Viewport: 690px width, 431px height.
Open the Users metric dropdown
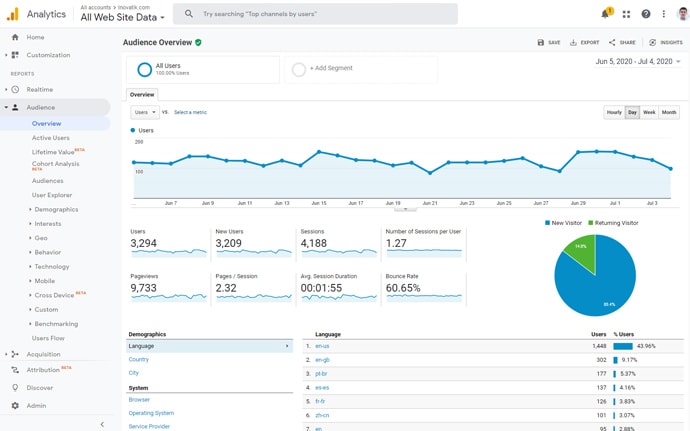pos(145,112)
